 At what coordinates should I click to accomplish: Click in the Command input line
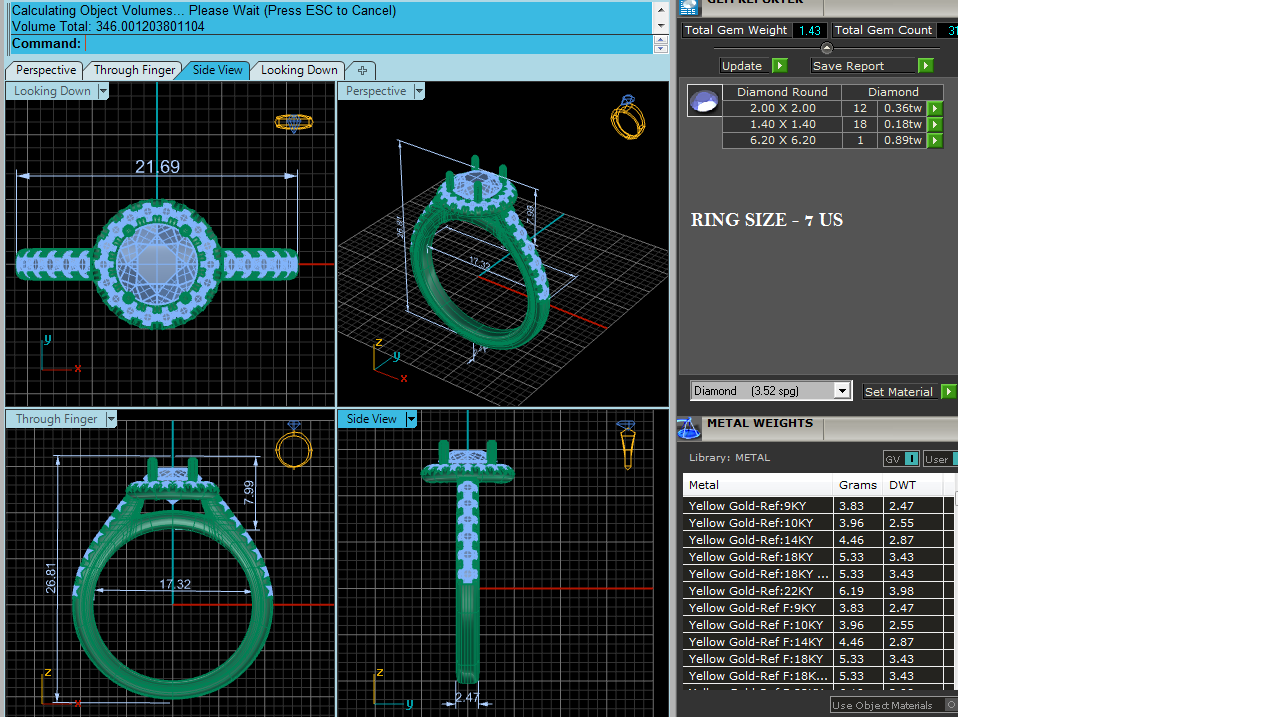pyautogui.click(x=369, y=44)
